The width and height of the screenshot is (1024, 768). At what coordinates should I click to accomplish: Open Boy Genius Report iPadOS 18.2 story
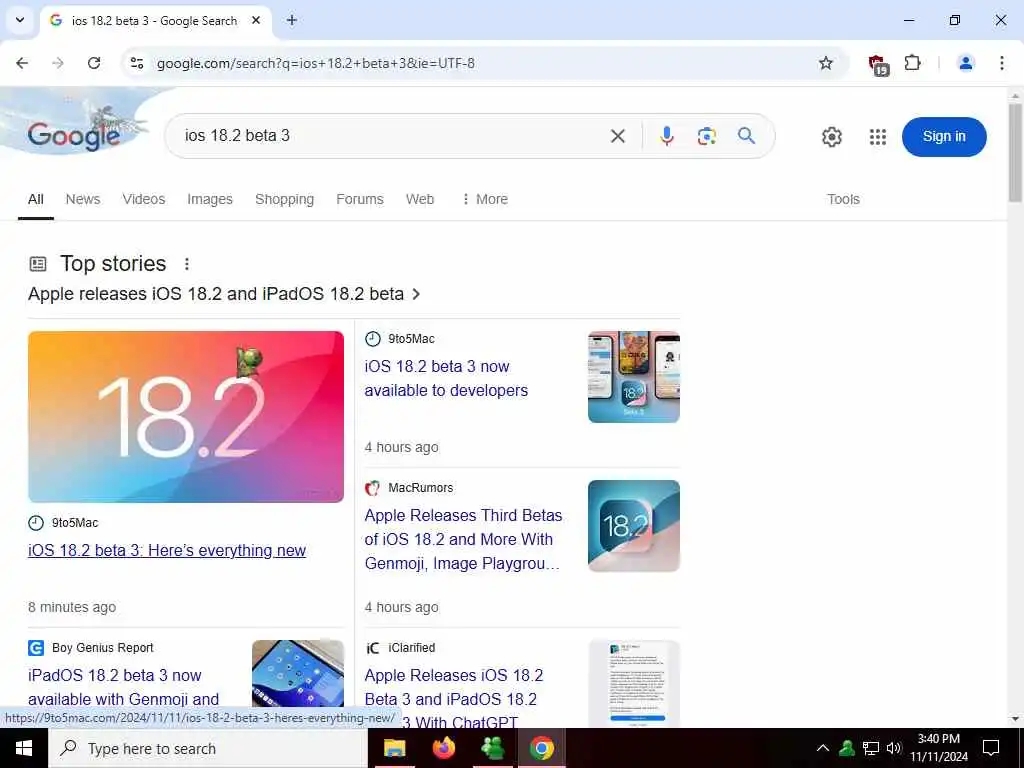[123, 687]
